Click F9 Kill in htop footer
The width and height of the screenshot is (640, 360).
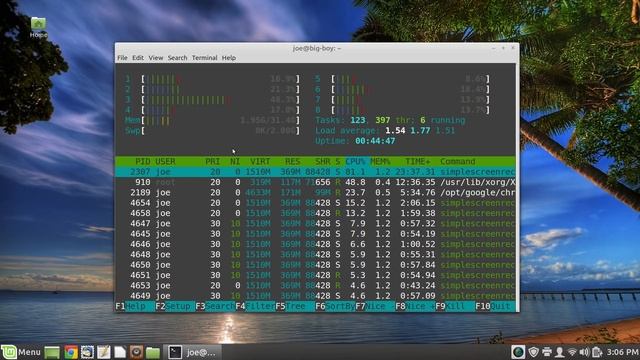tap(455, 306)
